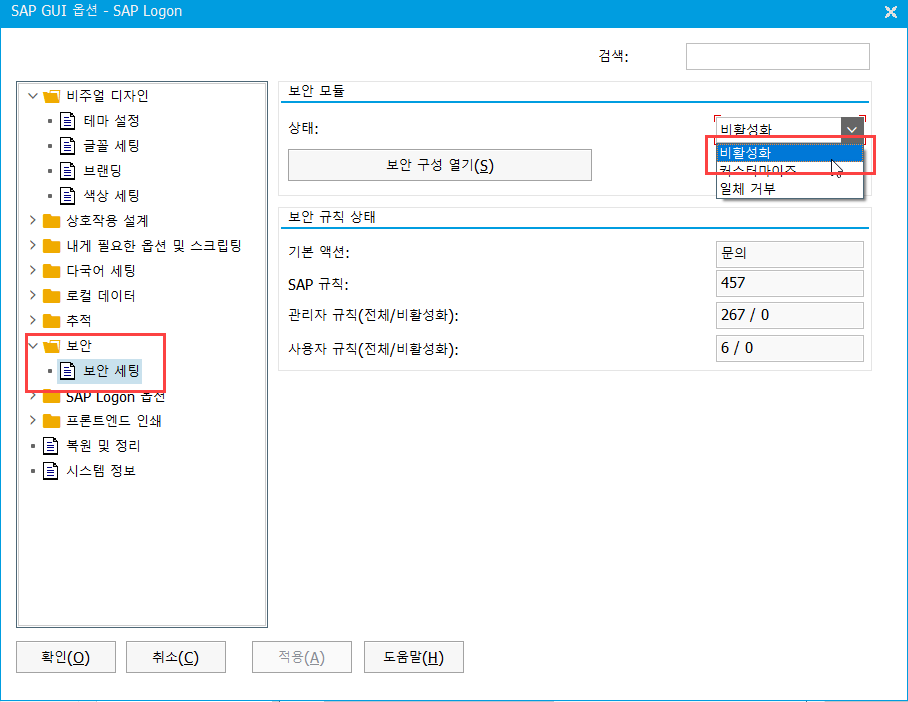Choose 일체 거부 in the open list
The image size is (908, 702).
coord(789,188)
